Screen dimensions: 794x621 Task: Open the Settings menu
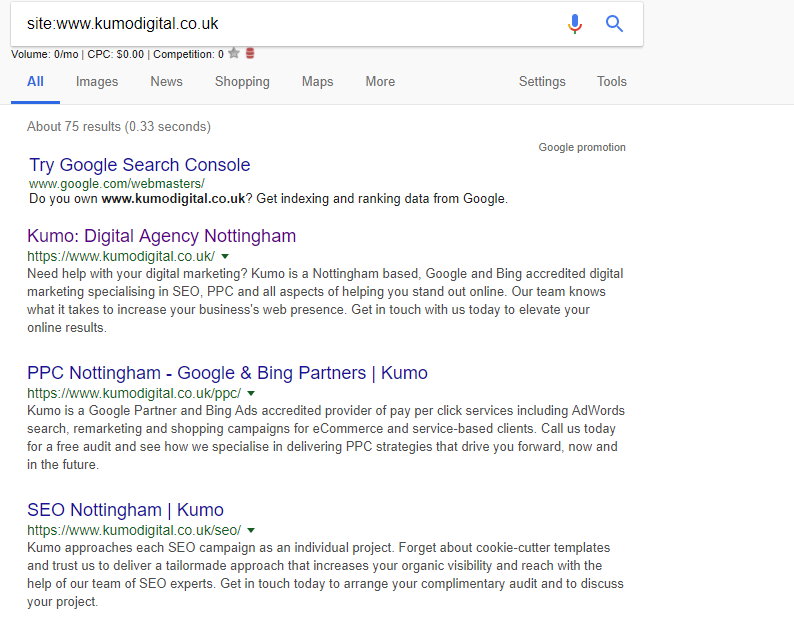click(542, 82)
